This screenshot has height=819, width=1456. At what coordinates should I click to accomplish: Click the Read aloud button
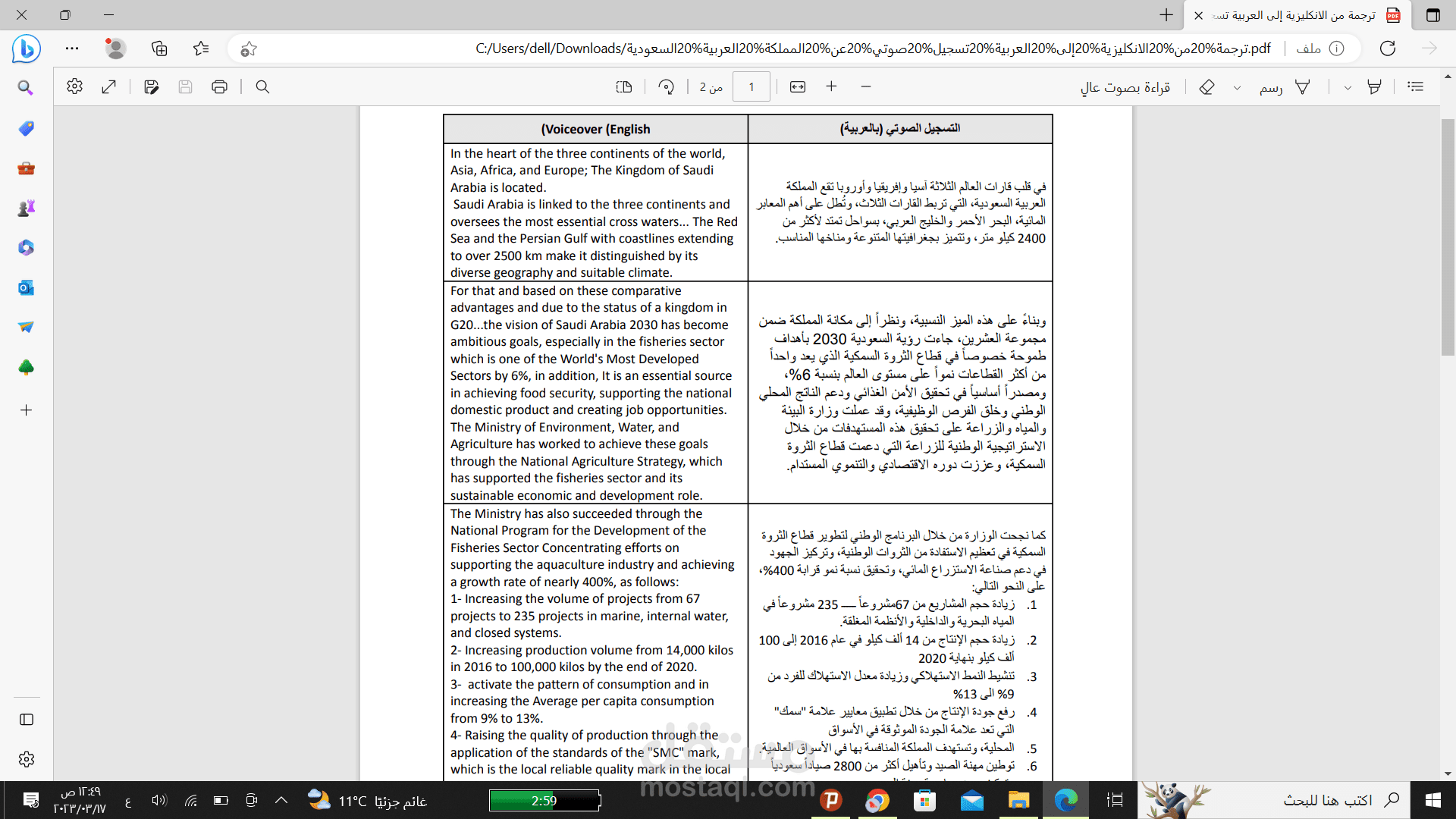(1125, 87)
